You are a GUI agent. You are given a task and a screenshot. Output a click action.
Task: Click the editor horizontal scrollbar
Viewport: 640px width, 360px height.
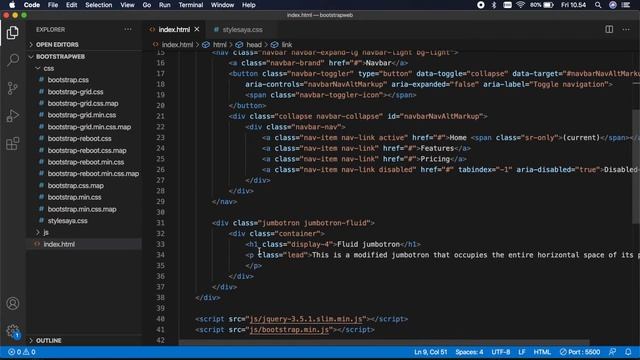point(384,342)
